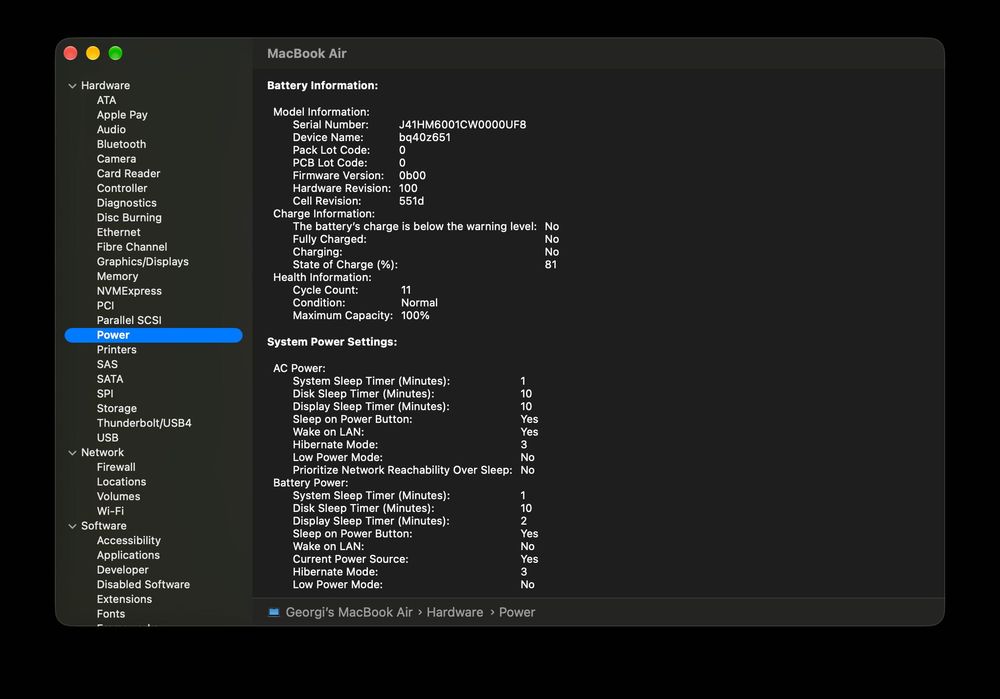Screen dimensions: 1000x699
Task: Click Power in the path bar
Action: coord(517,612)
